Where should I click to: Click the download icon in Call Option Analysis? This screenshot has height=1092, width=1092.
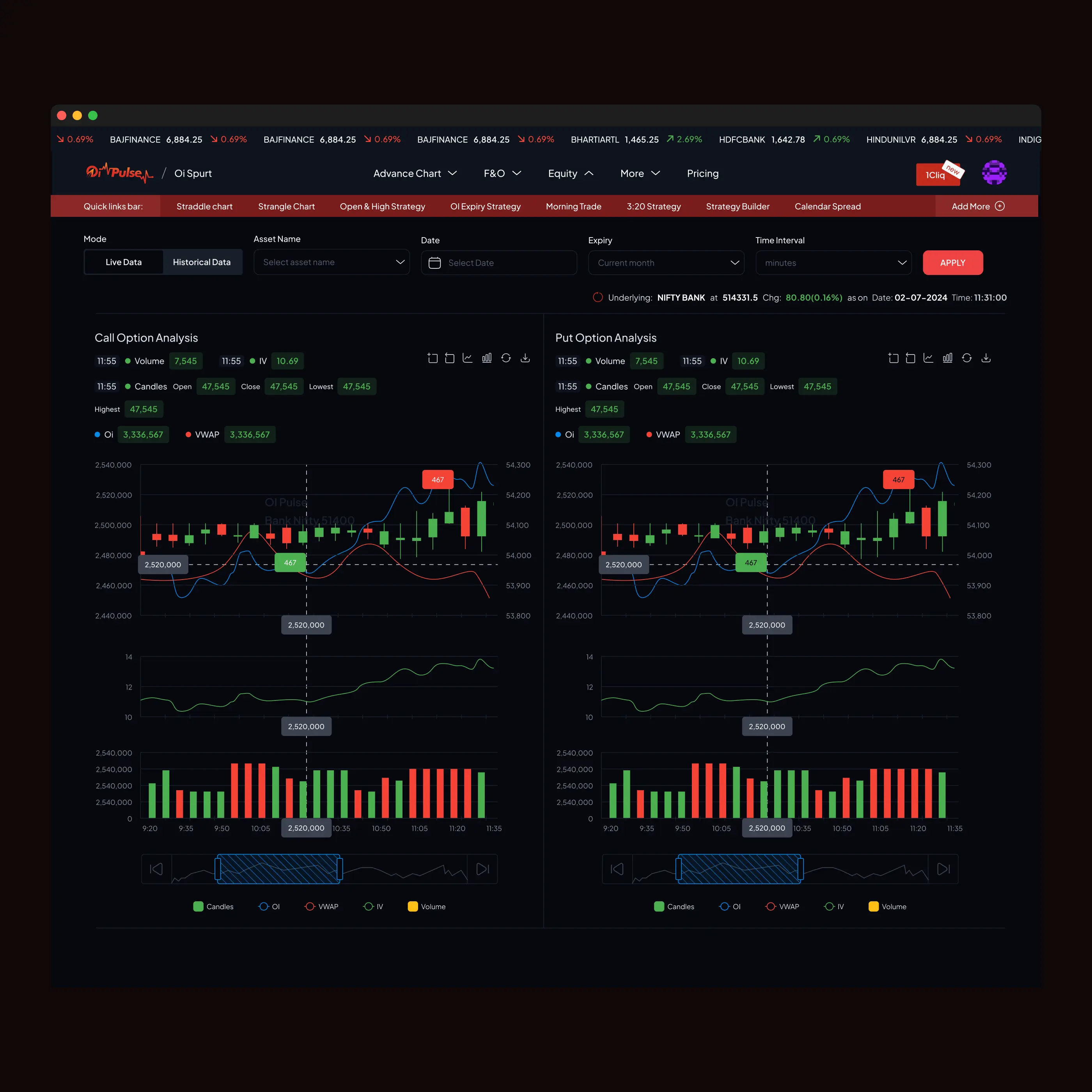click(x=525, y=358)
